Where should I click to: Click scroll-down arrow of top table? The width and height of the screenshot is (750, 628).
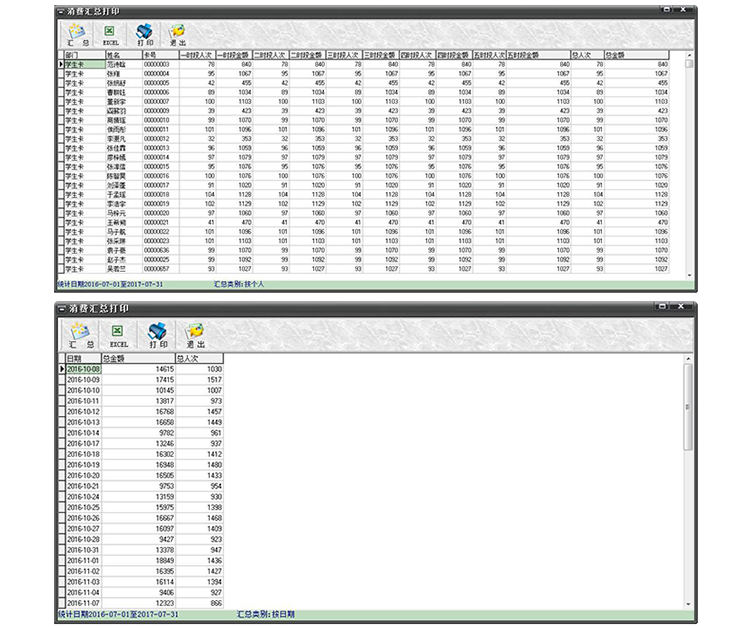689,275
